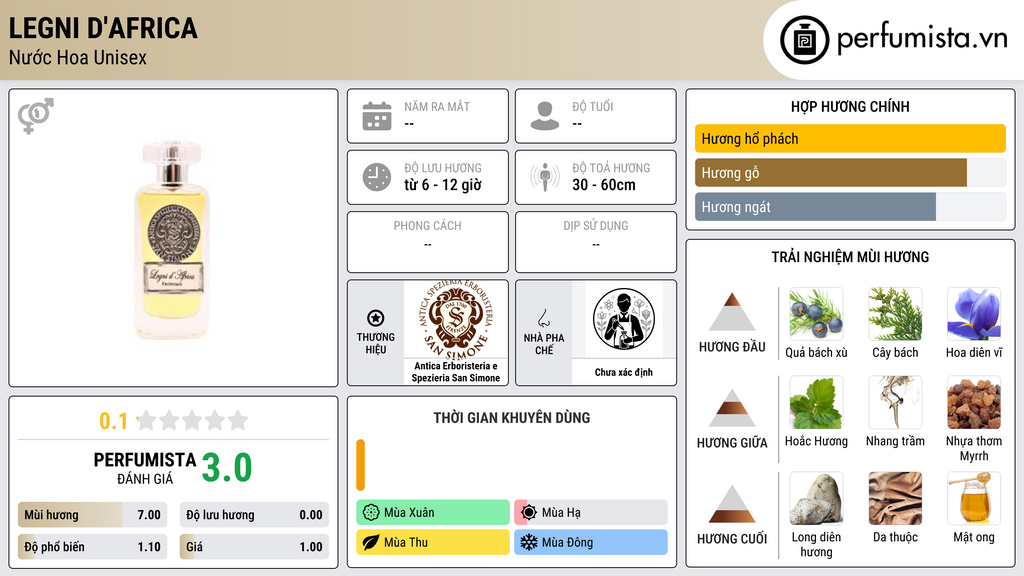Select the Long diên hương note image
1024x576 pixels.
tap(816, 498)
